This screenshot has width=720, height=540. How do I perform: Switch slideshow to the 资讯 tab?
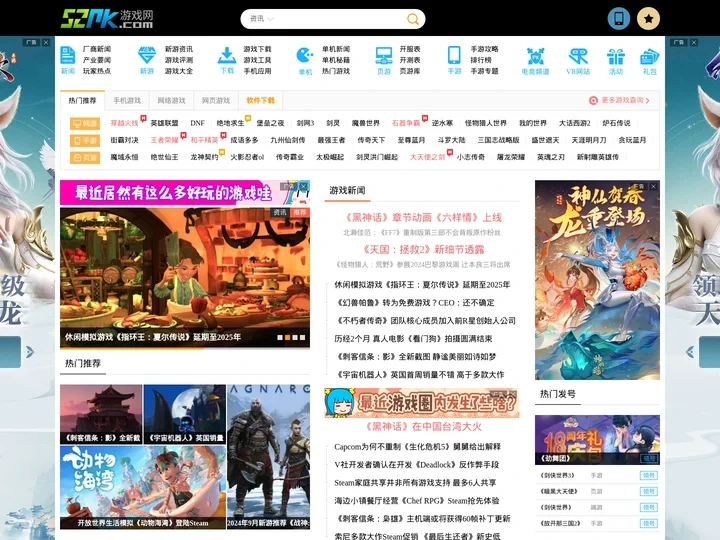[280, 212]
